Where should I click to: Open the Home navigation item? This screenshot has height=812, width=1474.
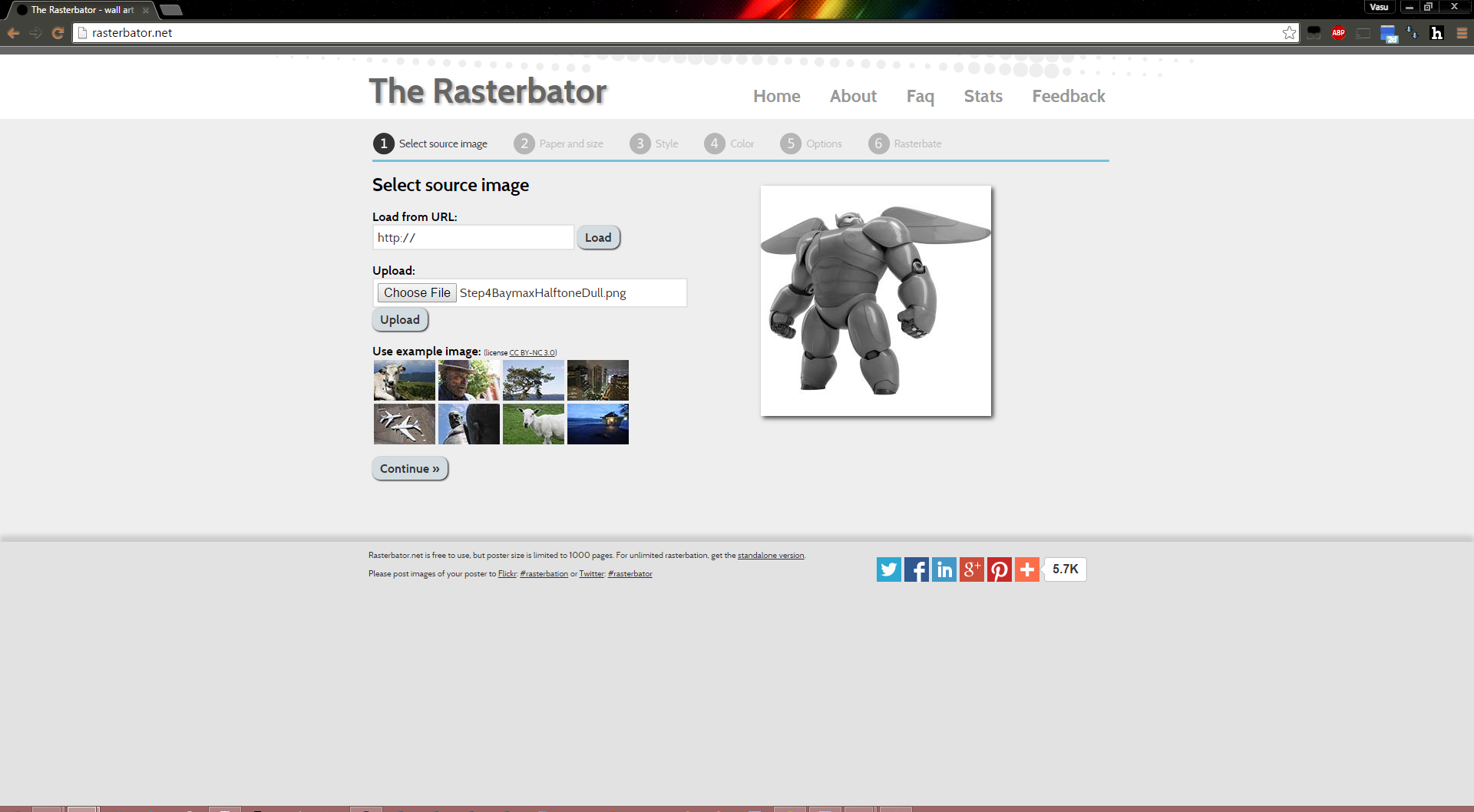tap(776, 96)
